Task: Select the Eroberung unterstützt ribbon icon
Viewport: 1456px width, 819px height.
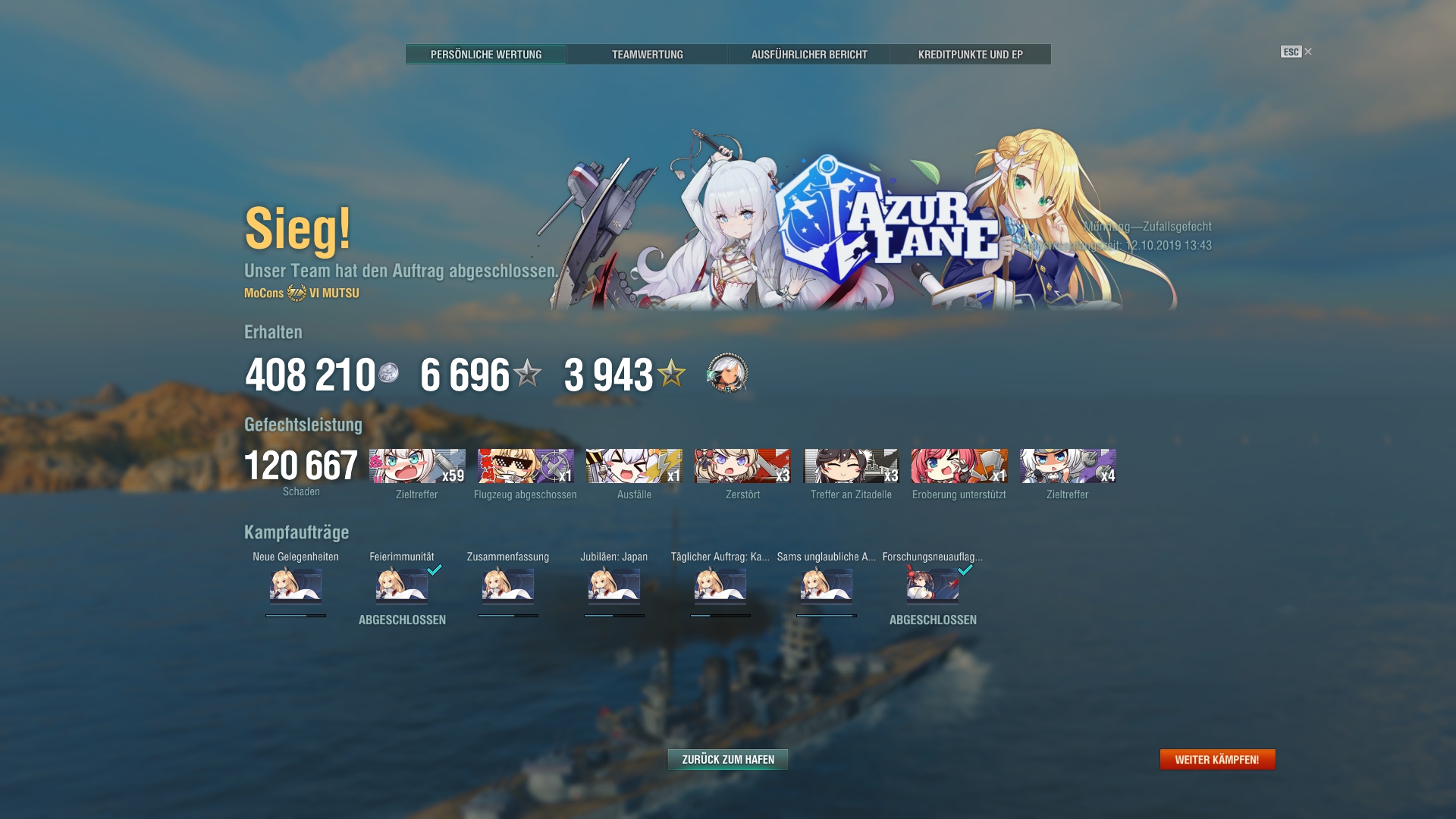Action: tap(959, 466)
